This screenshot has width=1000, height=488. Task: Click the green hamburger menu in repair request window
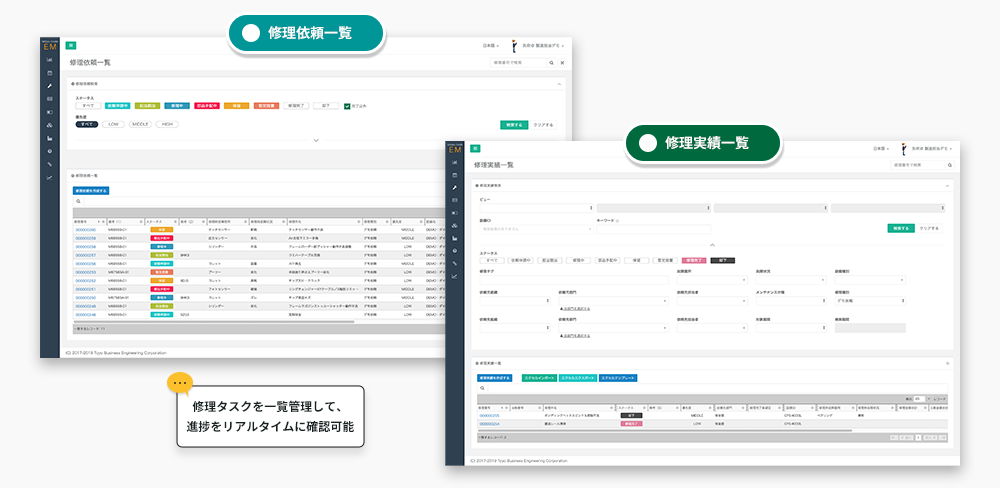click(70, 46)
